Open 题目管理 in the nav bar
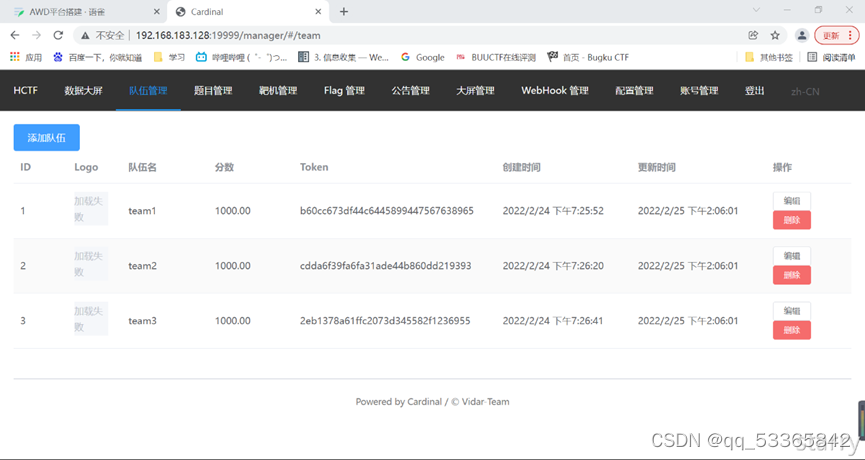The height and width of the screenshot is (460, 865). click(213, 90)
